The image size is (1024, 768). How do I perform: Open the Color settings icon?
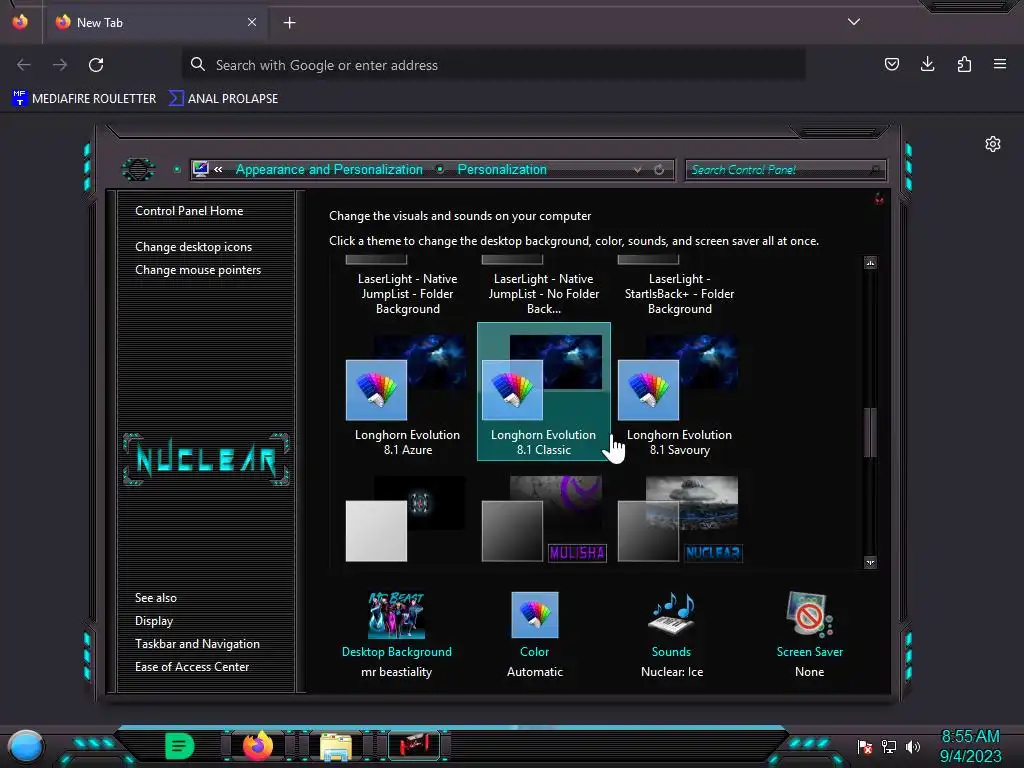(535, 615)
